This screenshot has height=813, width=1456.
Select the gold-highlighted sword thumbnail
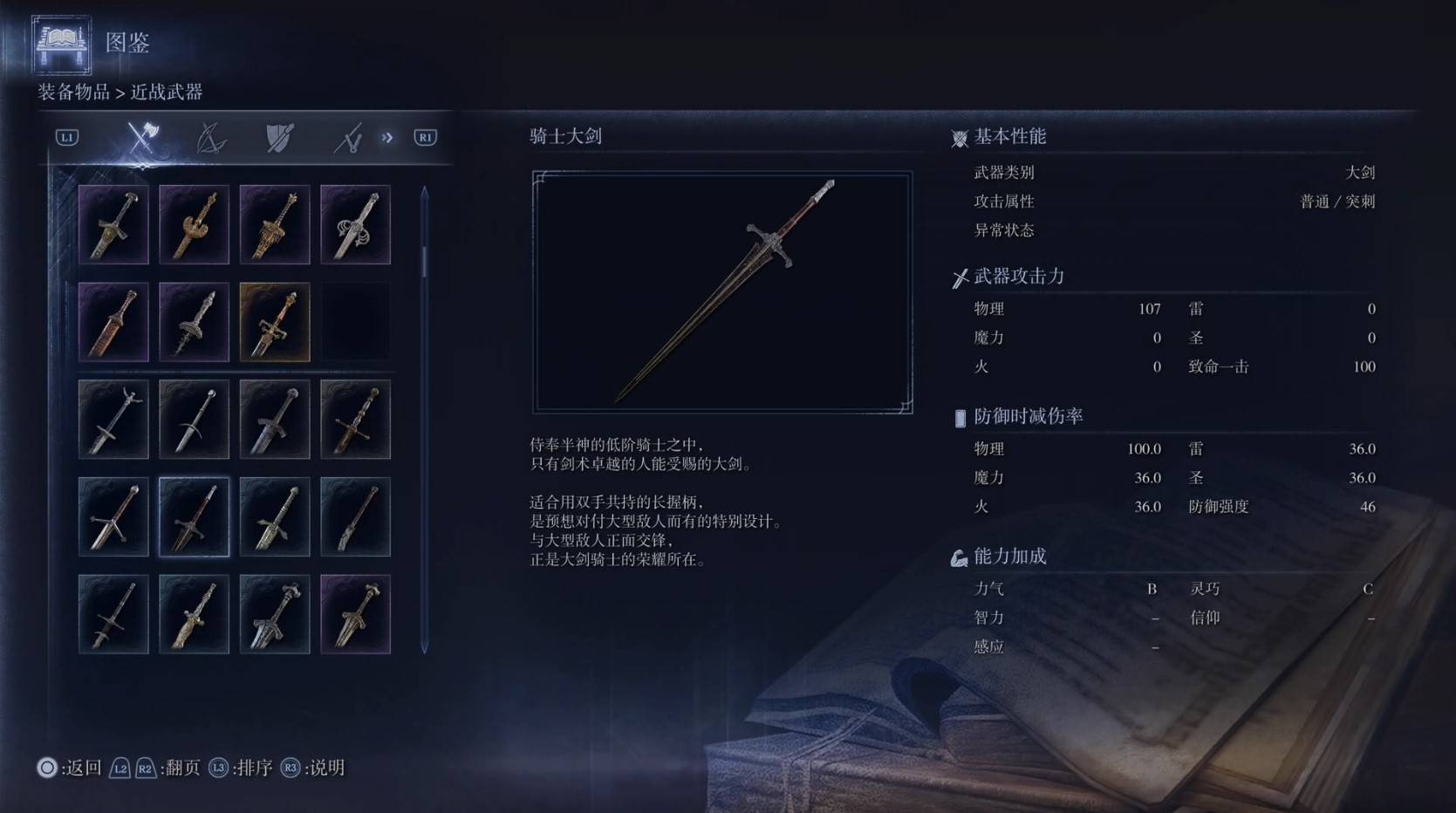coord(275,322)
